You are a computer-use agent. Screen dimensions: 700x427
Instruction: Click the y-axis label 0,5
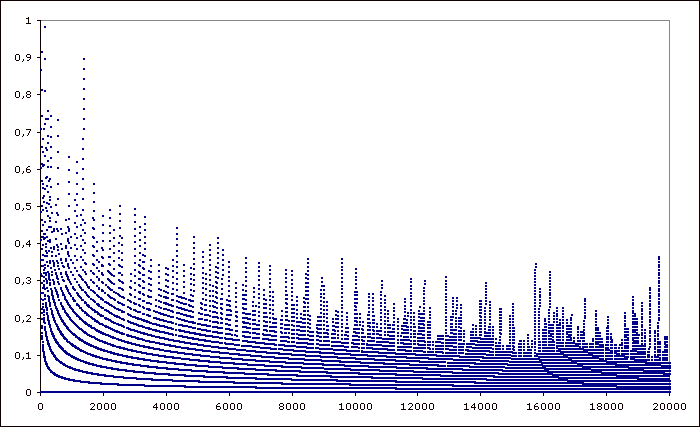(x=23, y=206)
